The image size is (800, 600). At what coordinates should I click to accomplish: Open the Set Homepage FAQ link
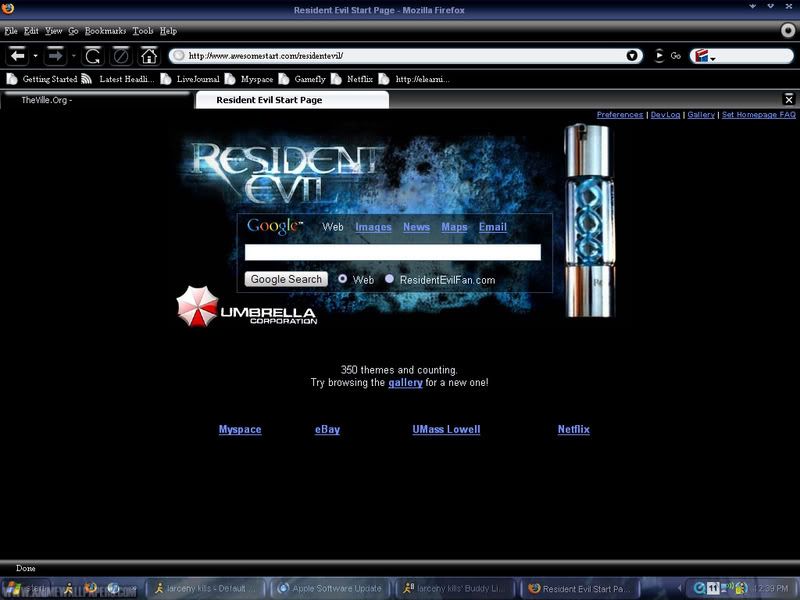tap(759, 115)
